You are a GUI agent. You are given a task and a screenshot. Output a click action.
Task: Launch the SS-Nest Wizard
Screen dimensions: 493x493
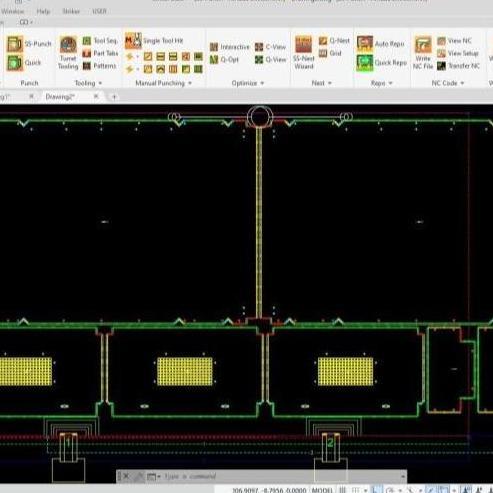coord(304,53)
